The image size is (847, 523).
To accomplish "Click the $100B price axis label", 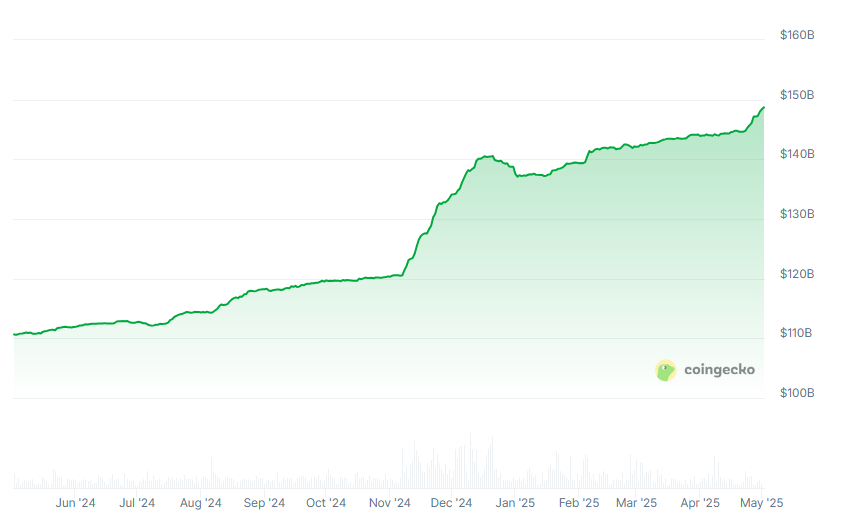I will tap(797, 394).
